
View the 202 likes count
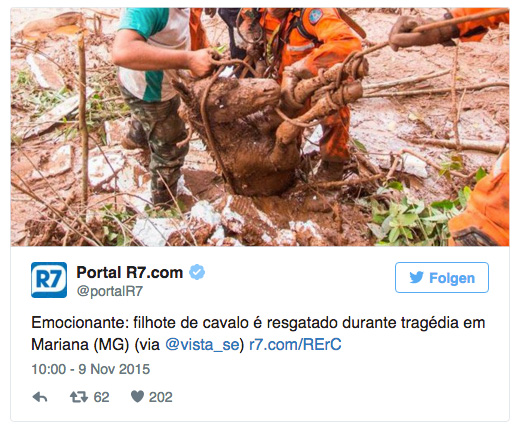click(x=160, y=397)
